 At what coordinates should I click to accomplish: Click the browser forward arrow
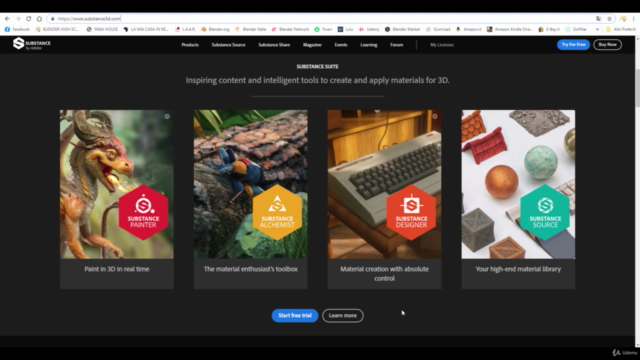18,19
